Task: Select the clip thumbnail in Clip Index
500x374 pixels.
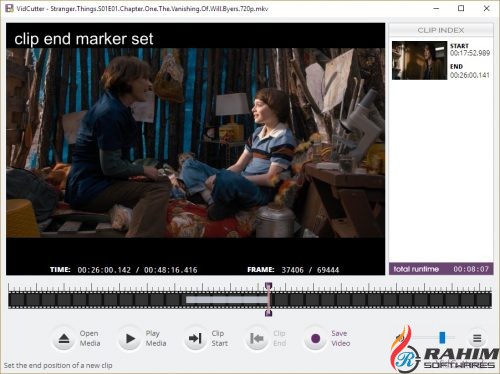Action: [x=419, y=60]
